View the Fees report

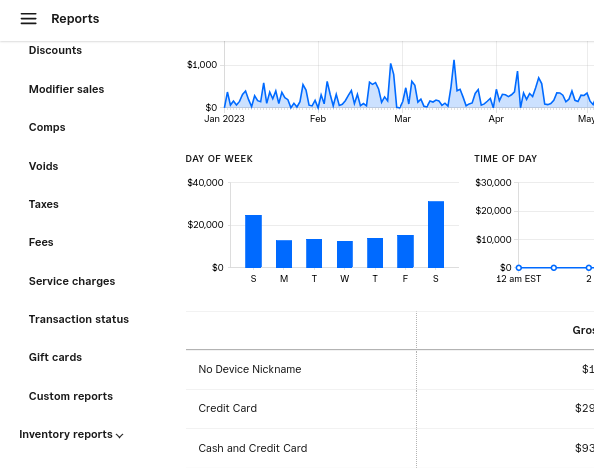pos(41,243)
